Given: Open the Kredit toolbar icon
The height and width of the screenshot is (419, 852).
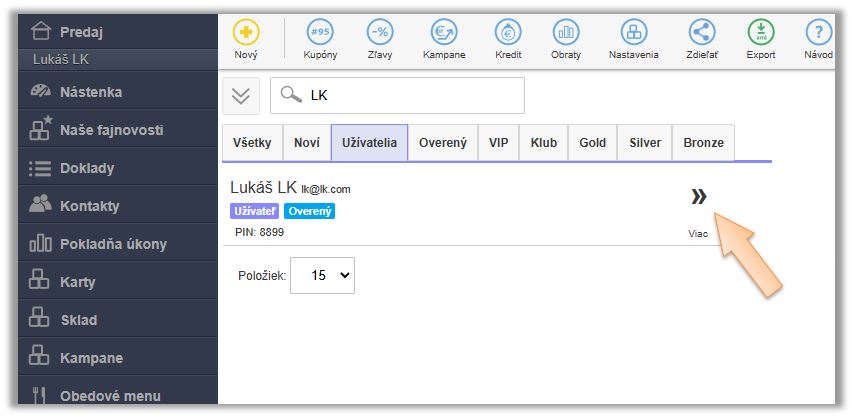Looking at the screenshot, I should pyautogui.click(x=508, y=32).
